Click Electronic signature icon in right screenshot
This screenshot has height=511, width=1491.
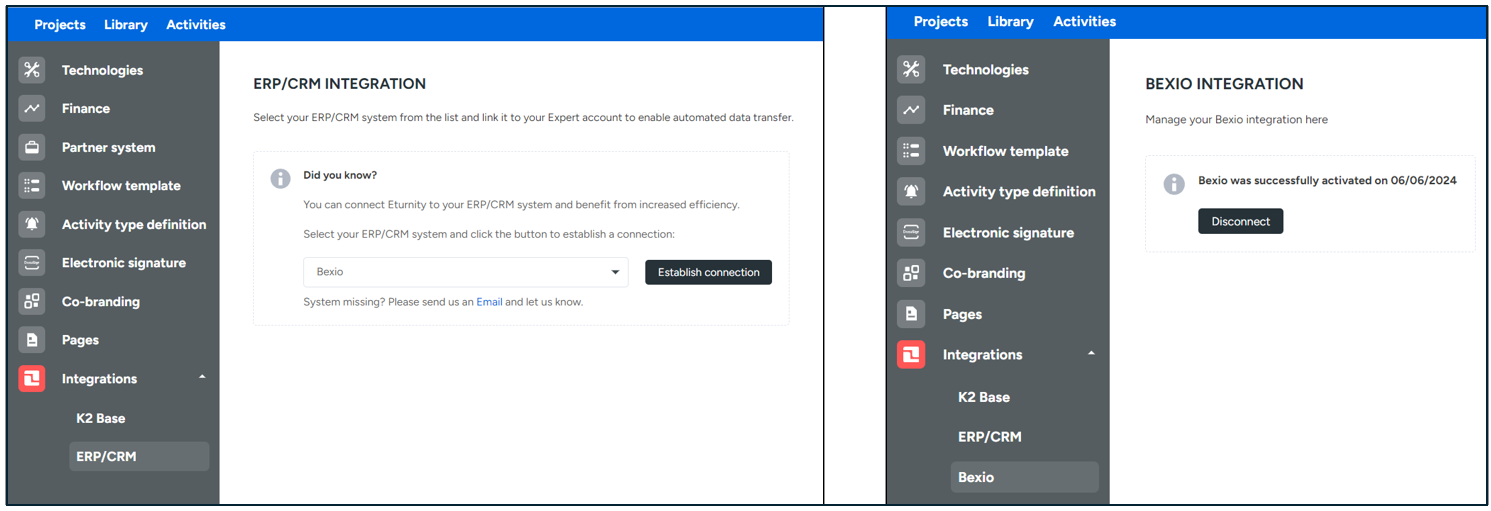pos(911,232)
